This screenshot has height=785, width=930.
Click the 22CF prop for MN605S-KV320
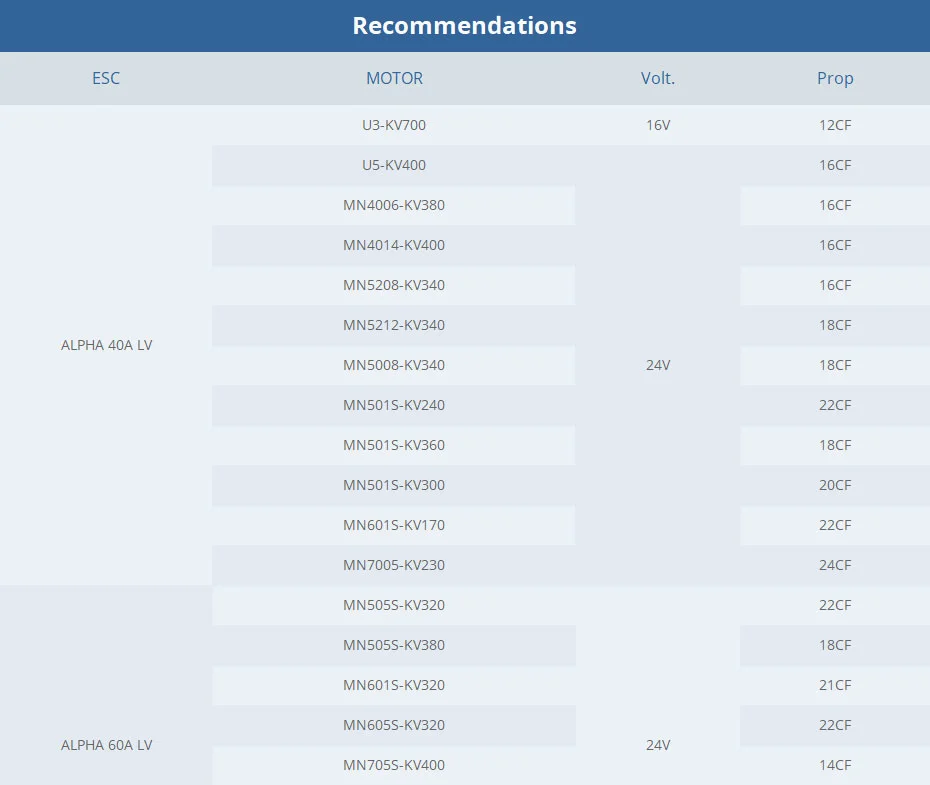(835, 725)
